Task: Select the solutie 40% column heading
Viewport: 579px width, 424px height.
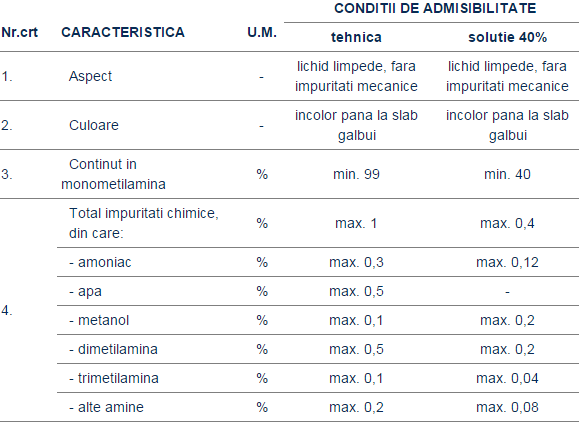Action: click(x=507, y=37)
